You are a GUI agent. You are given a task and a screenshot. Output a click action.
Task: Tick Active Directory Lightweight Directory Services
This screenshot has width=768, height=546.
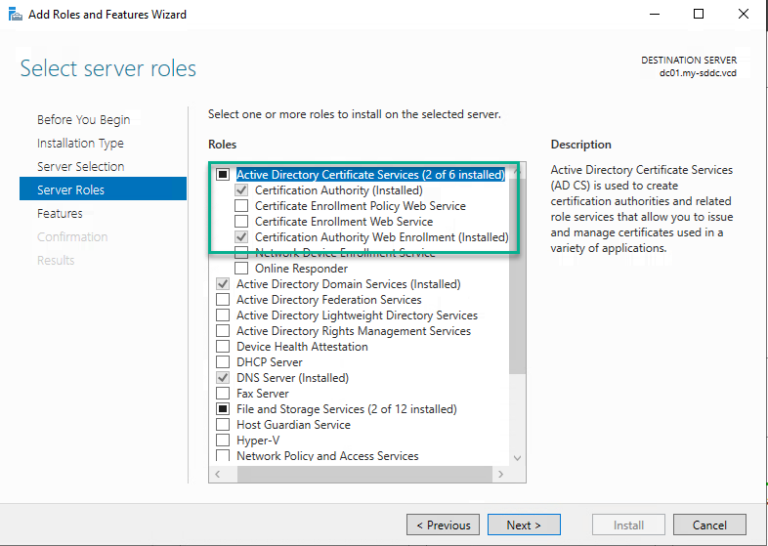tap(223, 315)
